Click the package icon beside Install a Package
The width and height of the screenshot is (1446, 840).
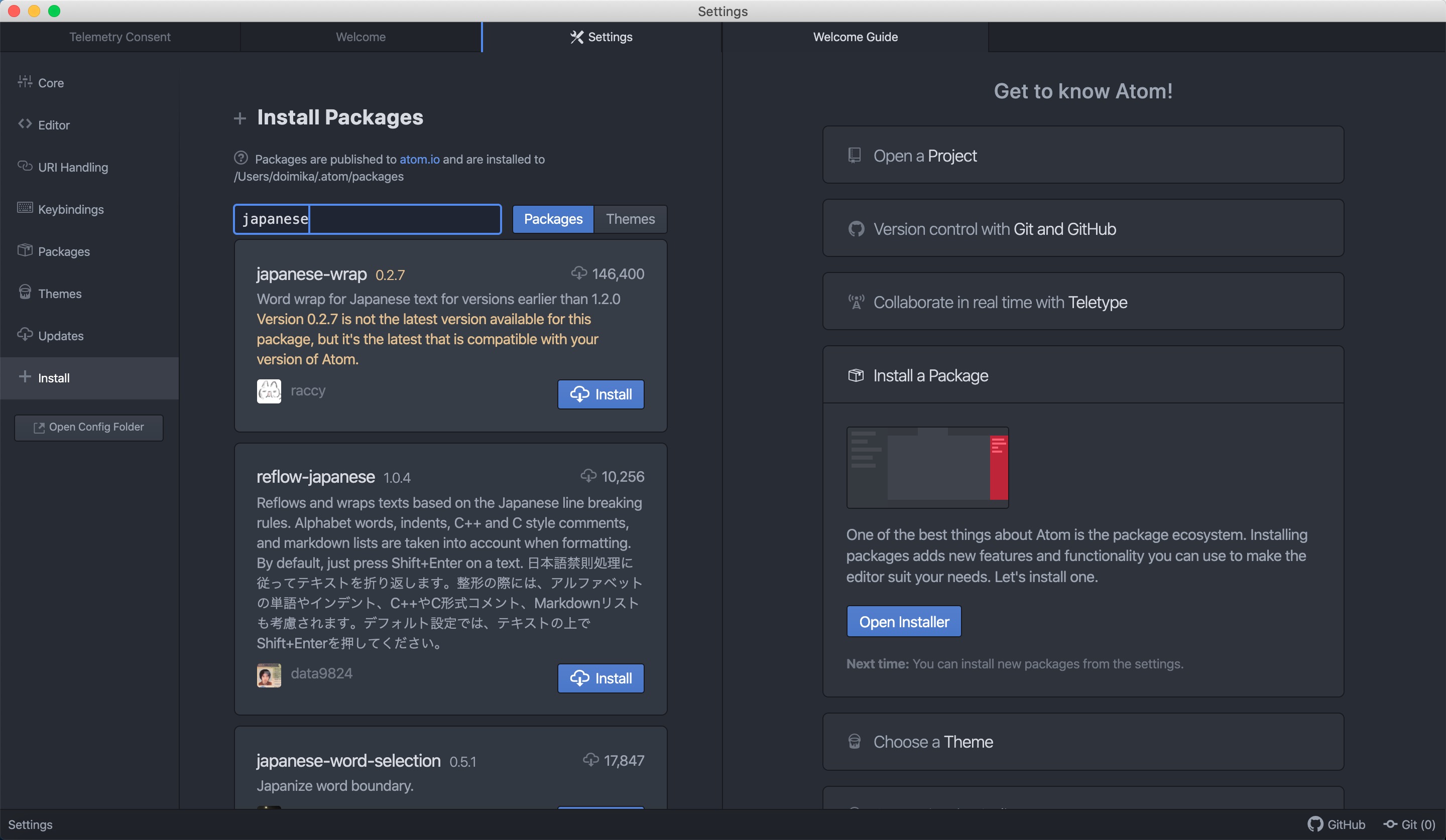pos(856,375)
